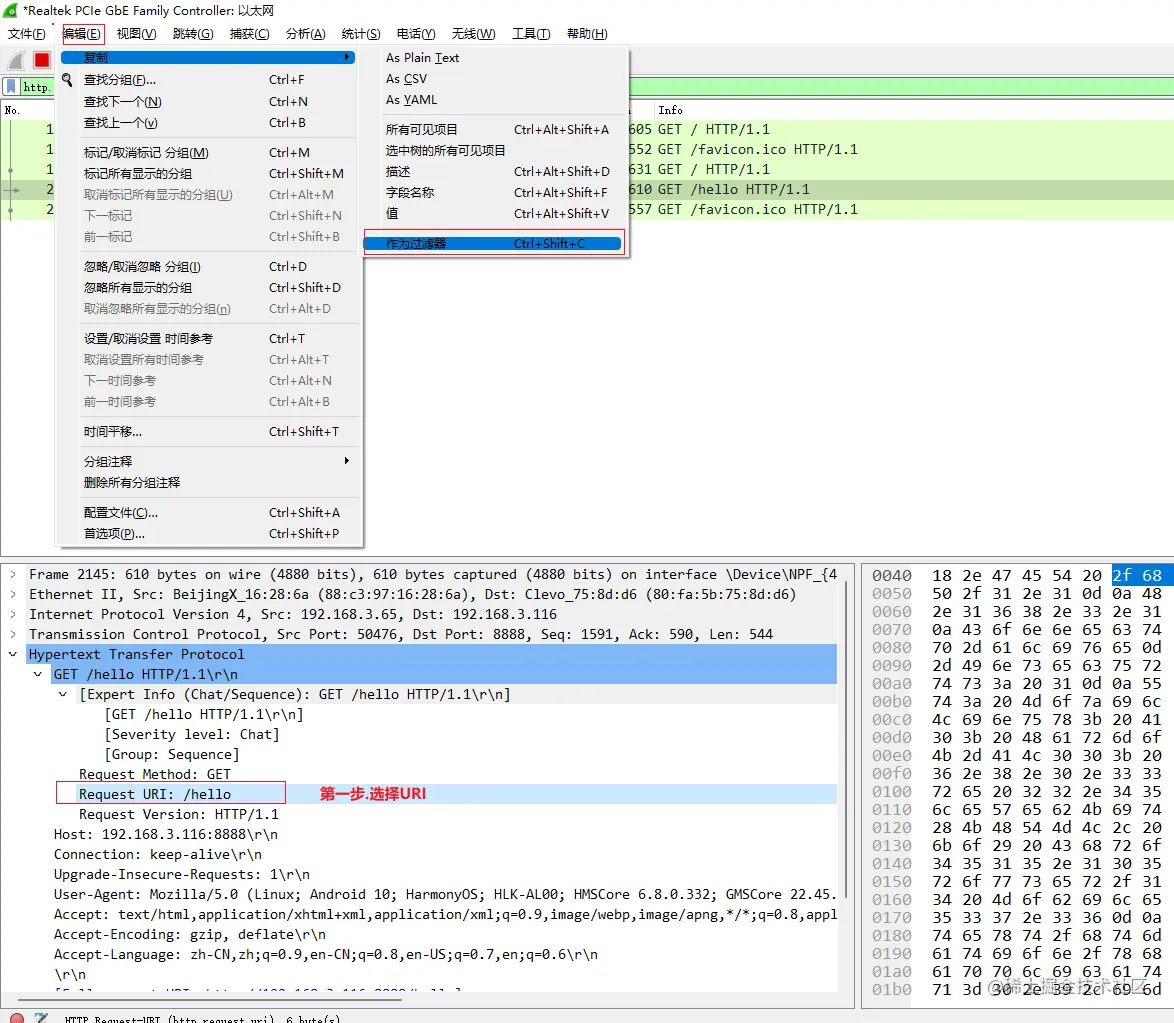Expand the 分组注释 submenu
Image resolution: width=1174 pixels, height=1023 pixels.
207,461
